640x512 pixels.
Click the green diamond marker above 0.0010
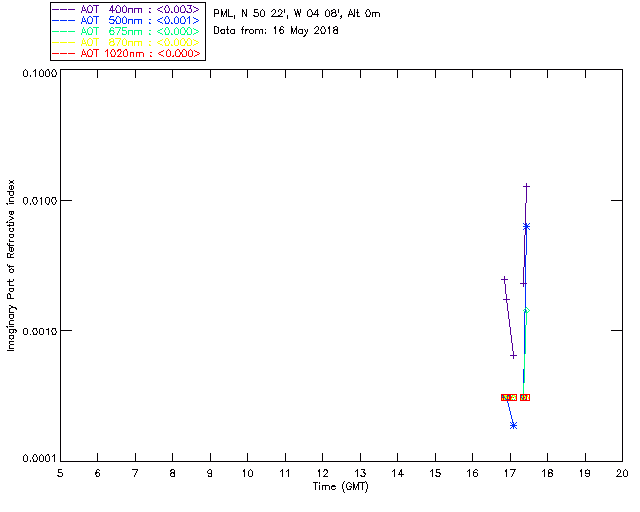coord(526,311)
